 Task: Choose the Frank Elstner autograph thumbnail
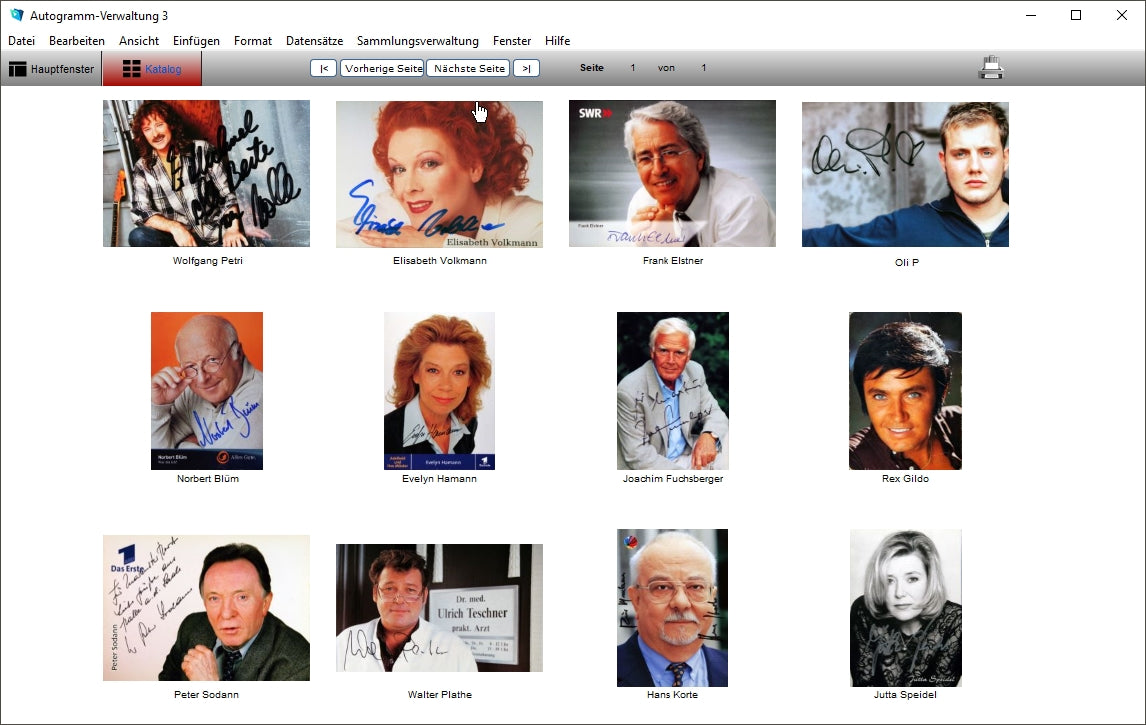click(x=672, y=173)
